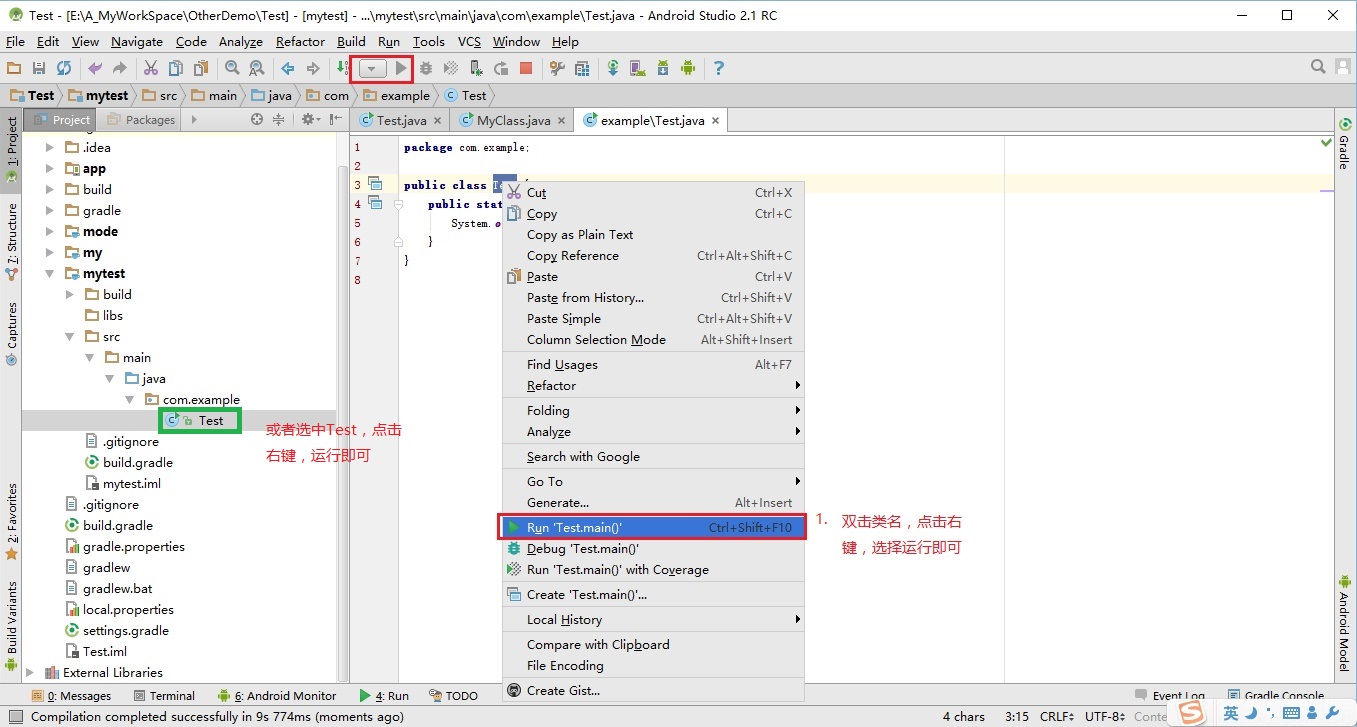Screen dimensions: 1357x727
Task: Toggle the 2: Favorites tool window button
Action: click(12, 521)
